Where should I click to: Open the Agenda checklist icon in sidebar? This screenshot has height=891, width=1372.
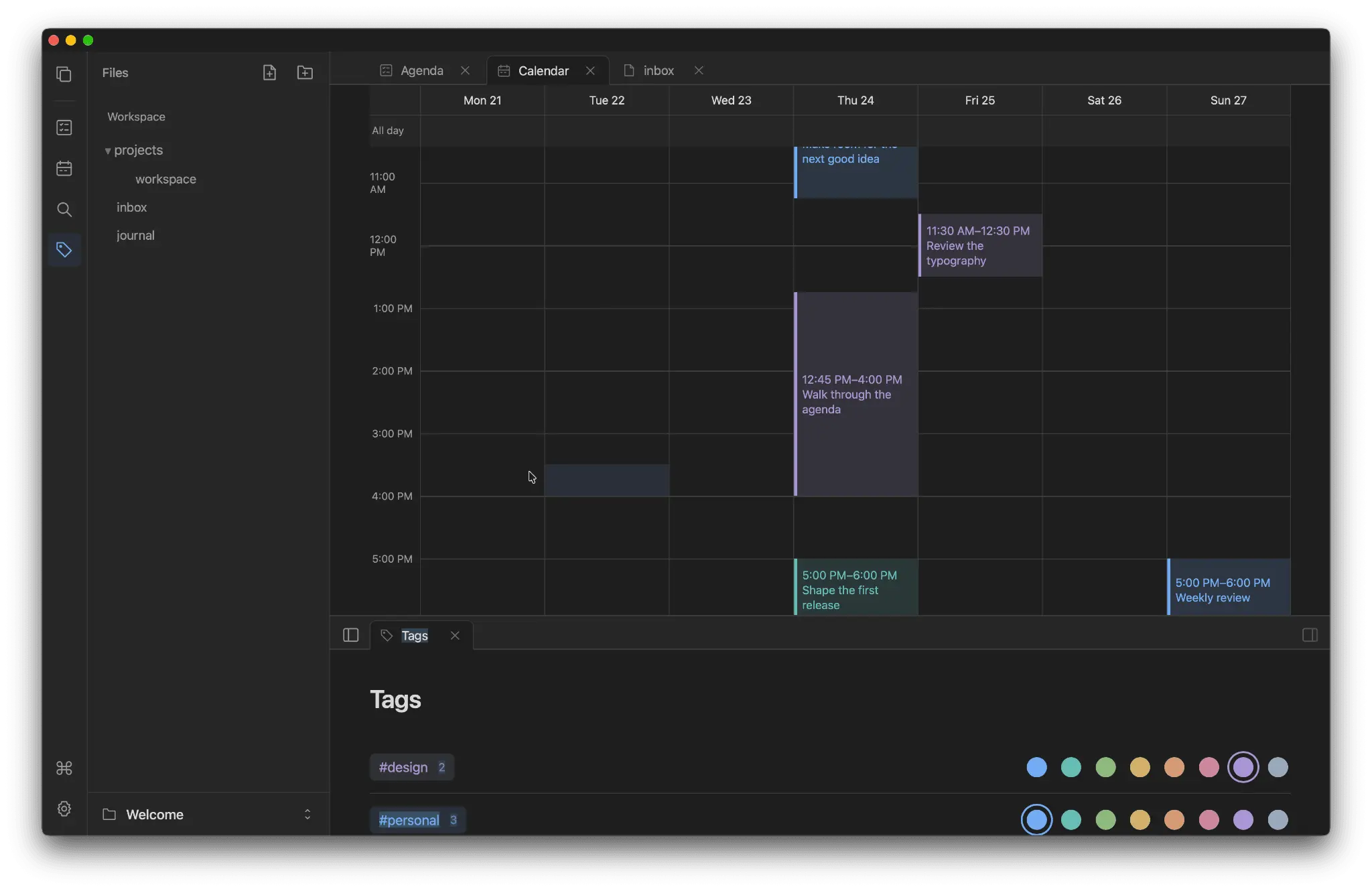tap(64, 127)
